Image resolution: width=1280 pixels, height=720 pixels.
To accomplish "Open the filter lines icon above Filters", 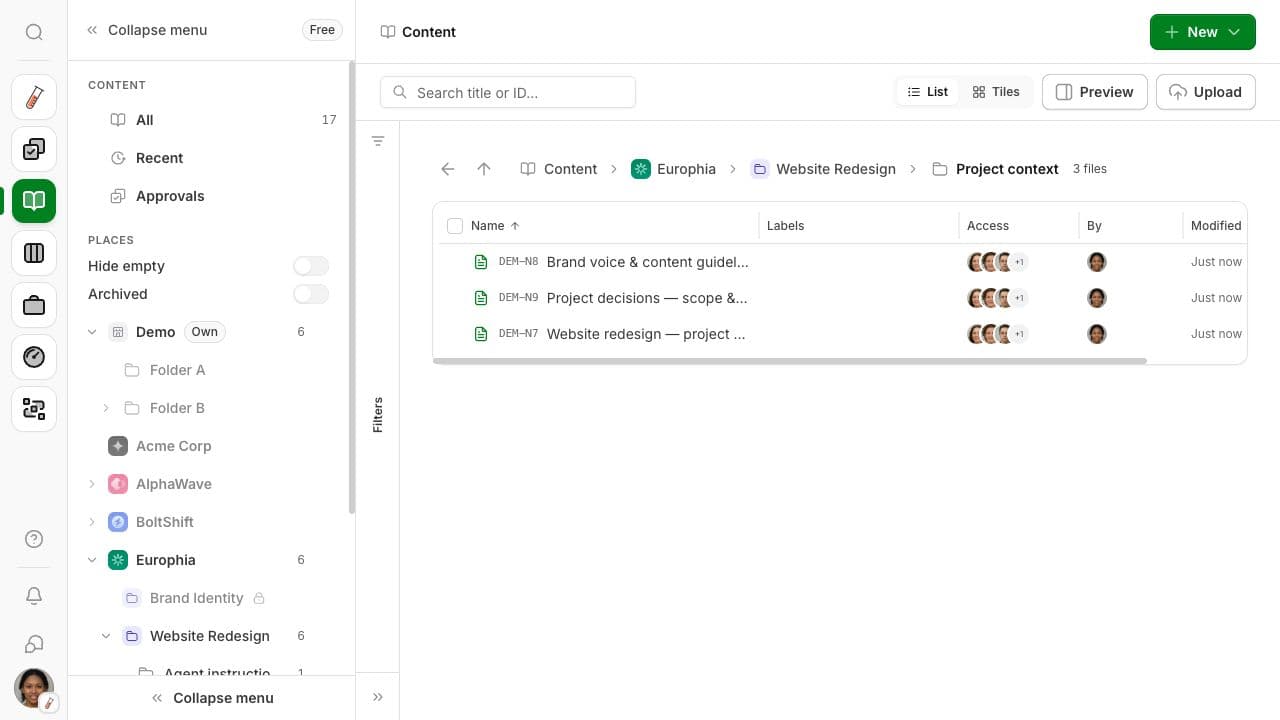I will pyautogui.click(x=378, y=141).
